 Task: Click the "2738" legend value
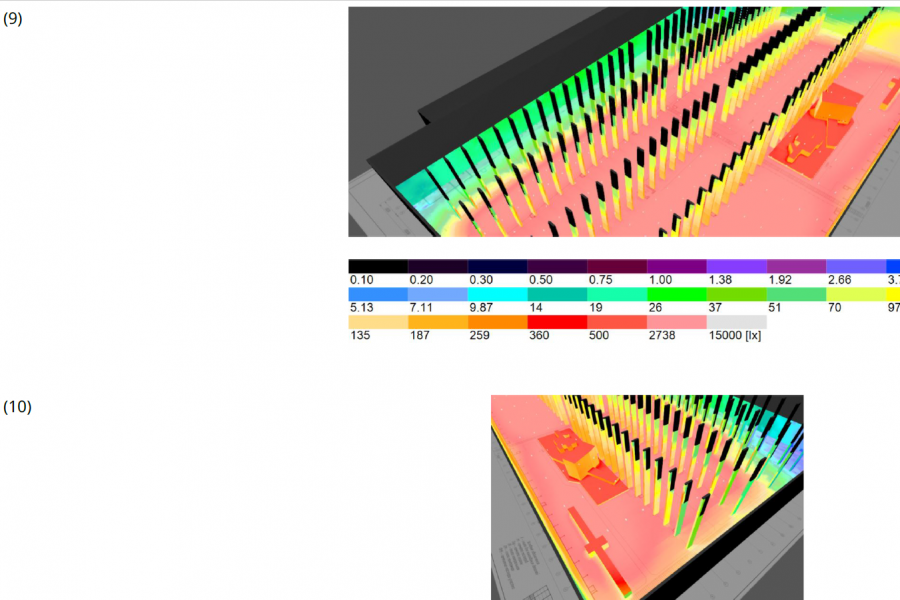tap(662, 335)
